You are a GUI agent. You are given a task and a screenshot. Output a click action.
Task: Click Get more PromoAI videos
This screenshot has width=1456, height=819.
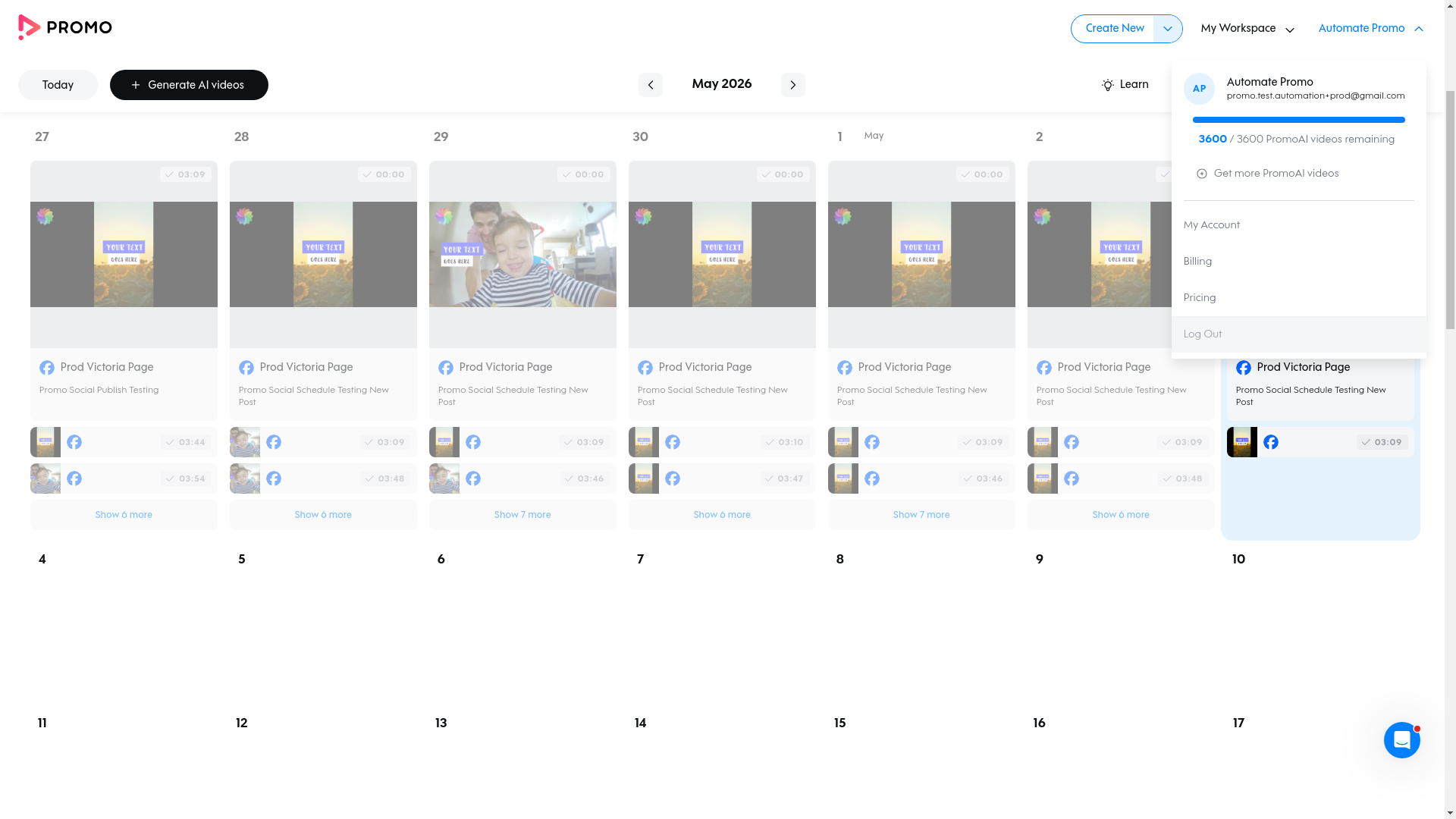tap(1267, 174)
